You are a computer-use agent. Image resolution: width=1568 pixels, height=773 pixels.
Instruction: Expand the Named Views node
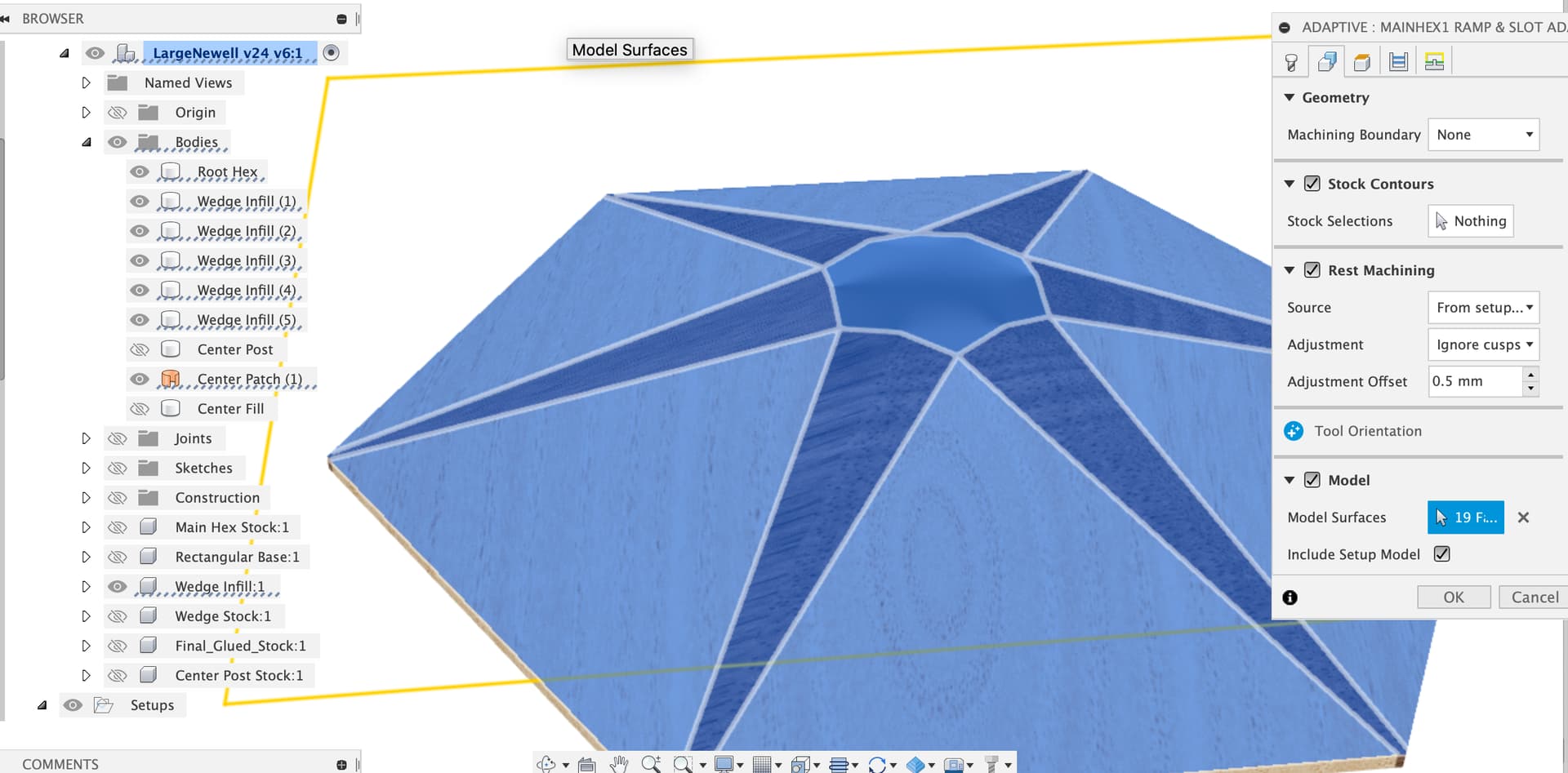click(x=86, y=83)
